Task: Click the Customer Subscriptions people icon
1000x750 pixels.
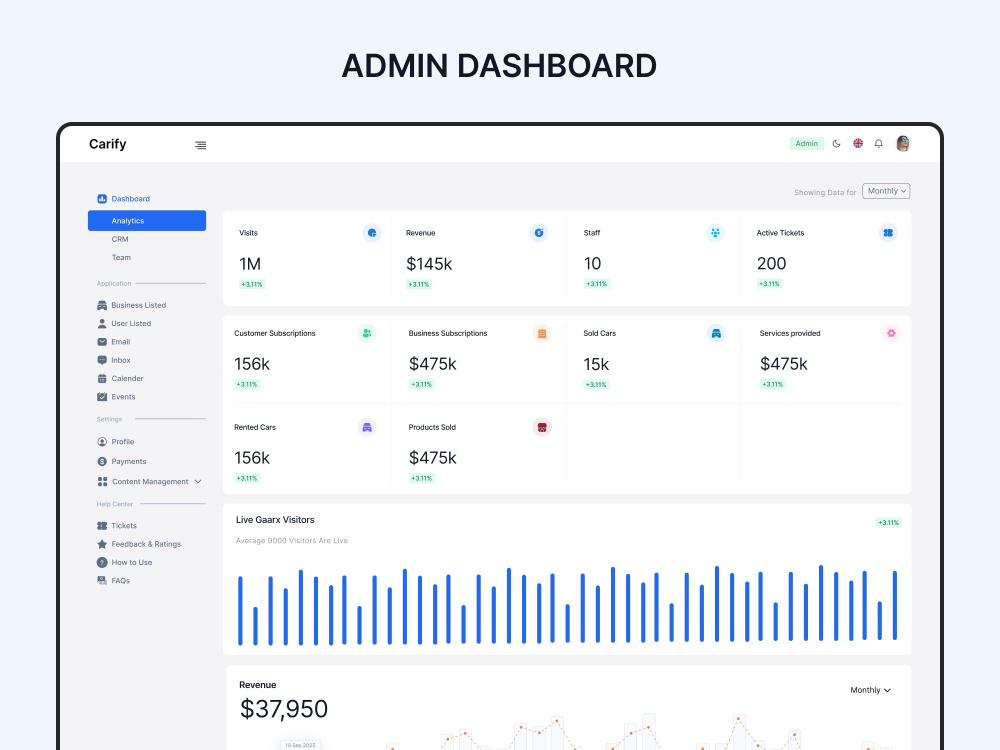Action: click(x=367, y=333)
